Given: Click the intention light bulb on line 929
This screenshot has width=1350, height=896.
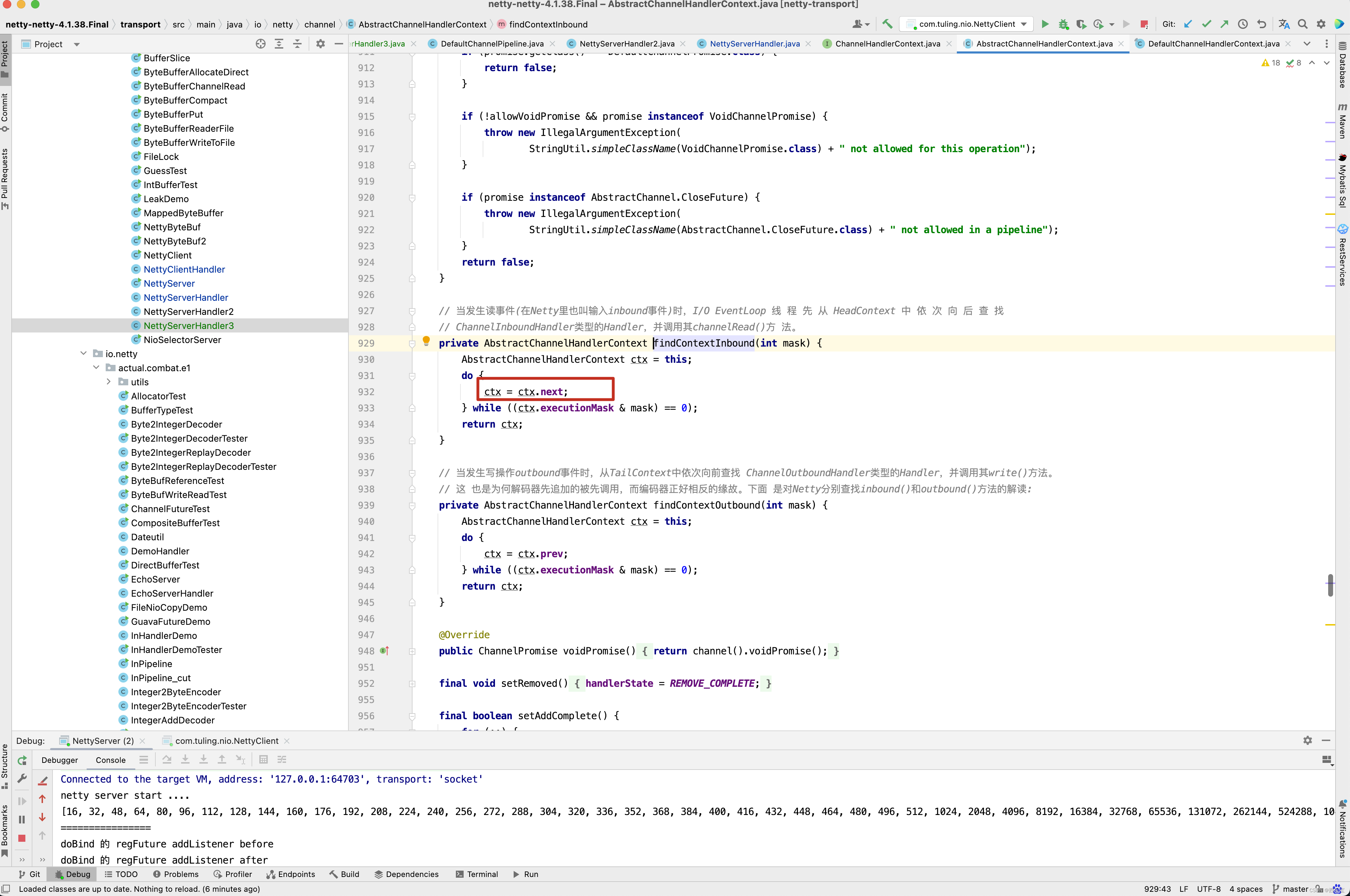Looking at the screenshot, I should coord(426,341).
